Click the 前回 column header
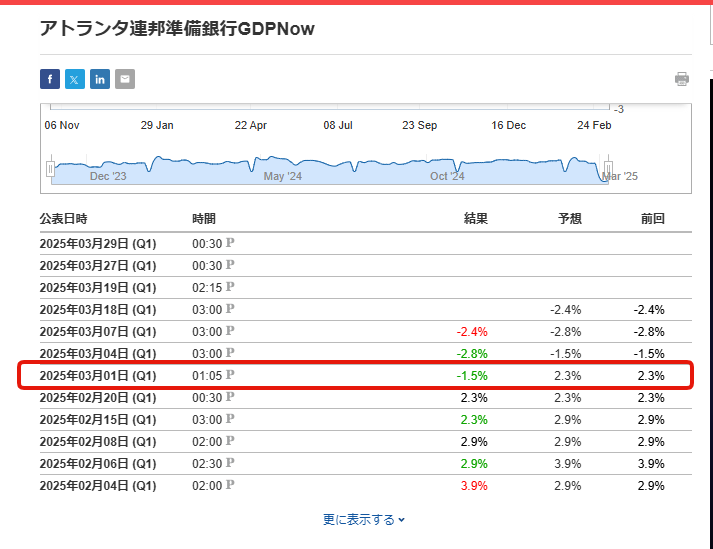713x549 pixels. (653, 219)
